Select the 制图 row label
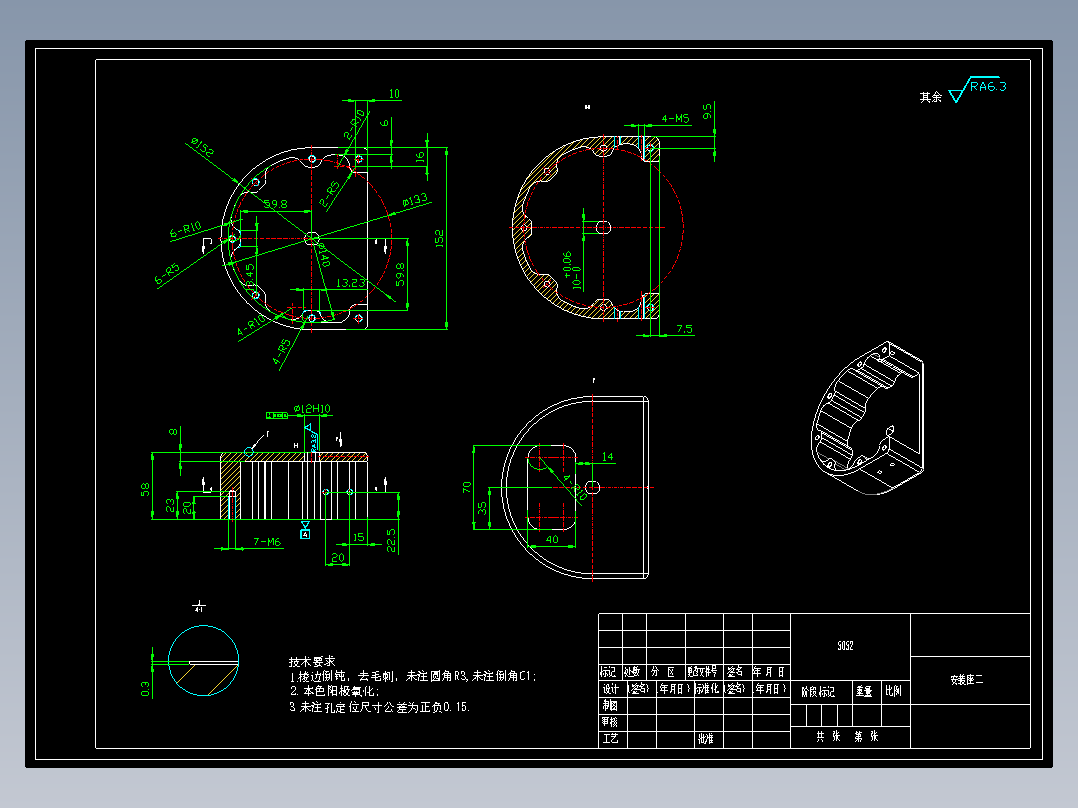Viewport: 1078px width, 808px height. point(610,706)
